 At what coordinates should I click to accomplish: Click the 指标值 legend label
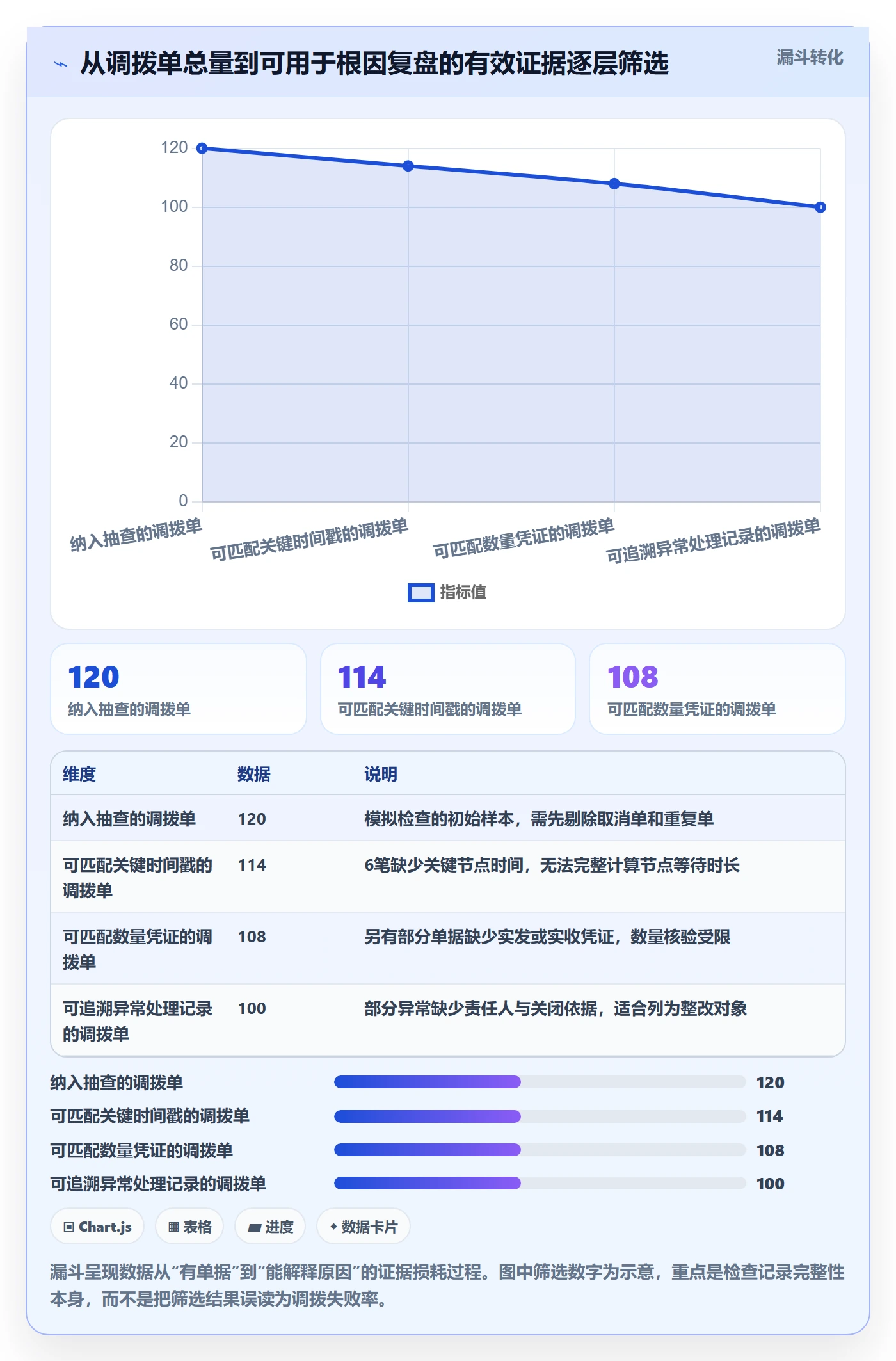coord(463,593)
